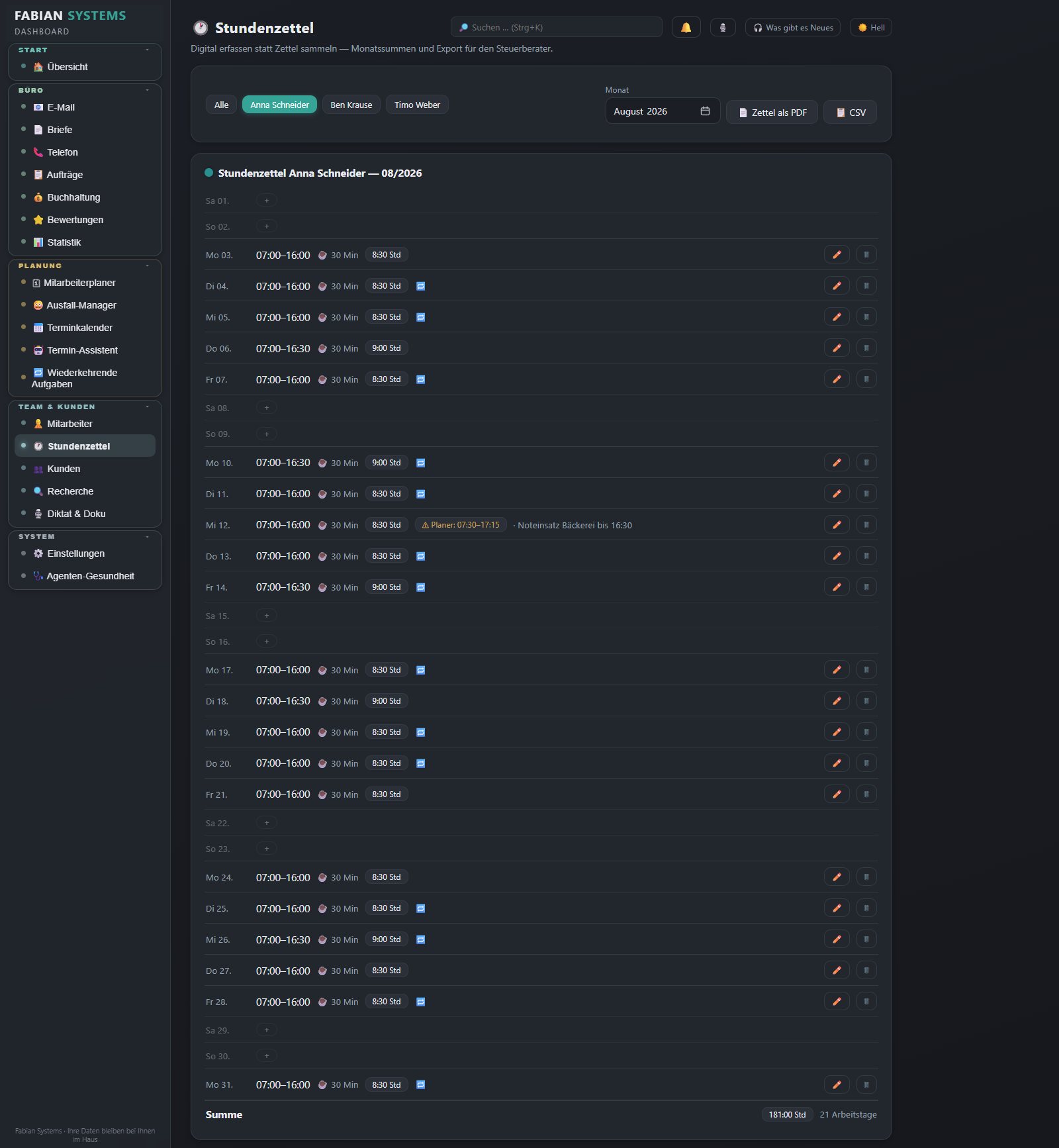Image resolution: width=1059 pixels, height=1148 pixels.
Task: Open the Monat August 2026 selector
Action: pos(663,111)
